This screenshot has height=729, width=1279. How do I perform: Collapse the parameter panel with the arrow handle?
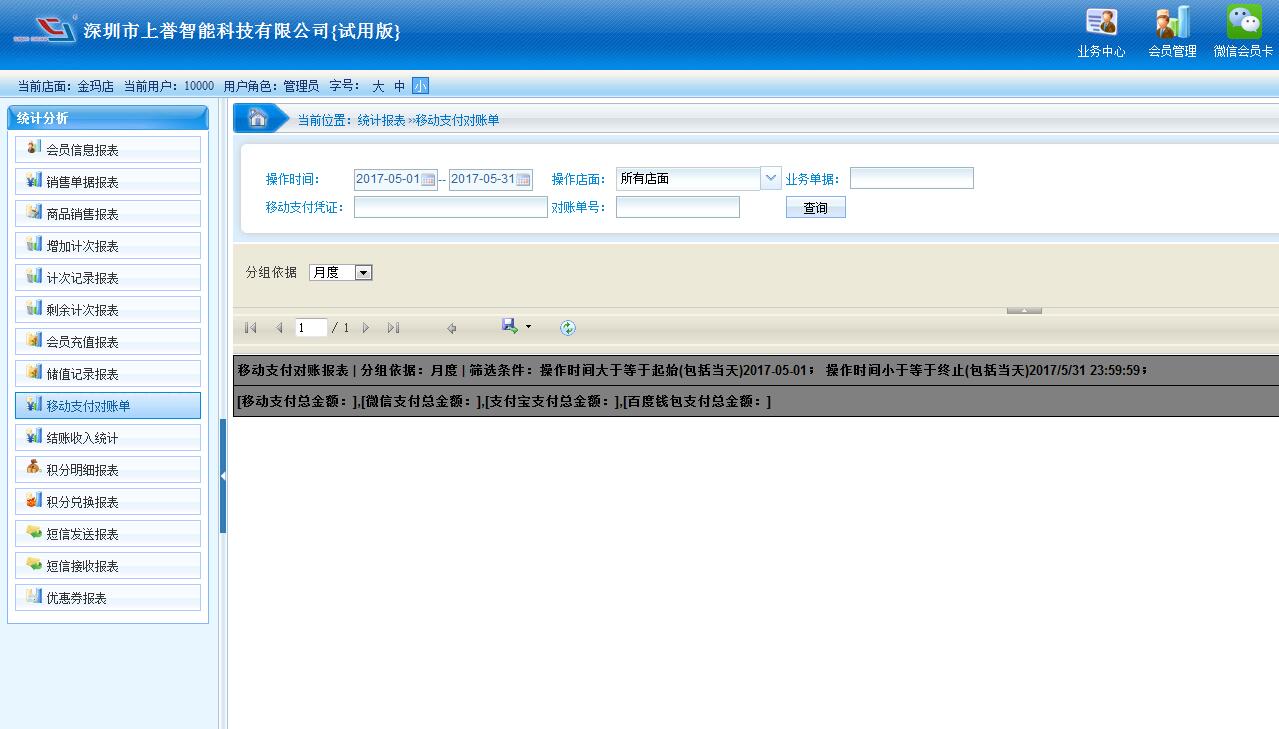pos(1024,311)
